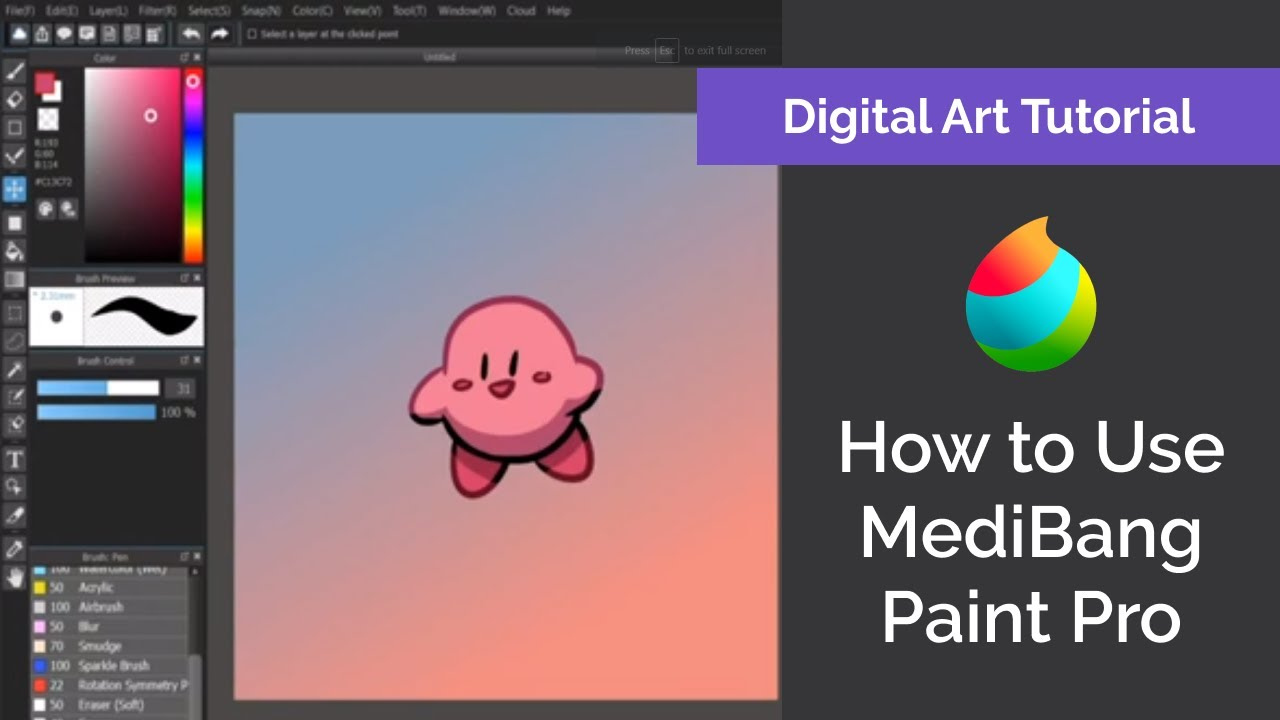The height and width of the screenshot is (720, 1280).
Task: Open the Cloud menu
Action: (521, 11)
